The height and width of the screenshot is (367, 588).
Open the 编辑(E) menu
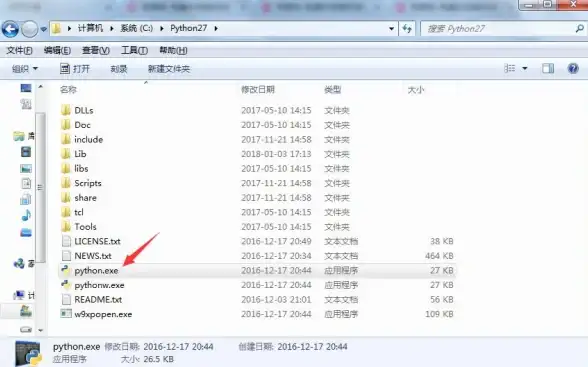pos(57,50)
